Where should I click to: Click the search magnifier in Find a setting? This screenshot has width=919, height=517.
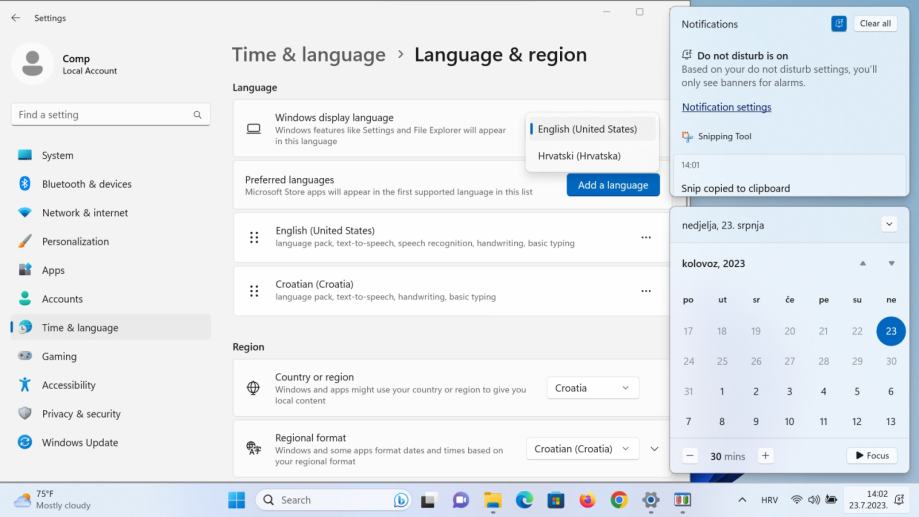click(x=198, y=115)
